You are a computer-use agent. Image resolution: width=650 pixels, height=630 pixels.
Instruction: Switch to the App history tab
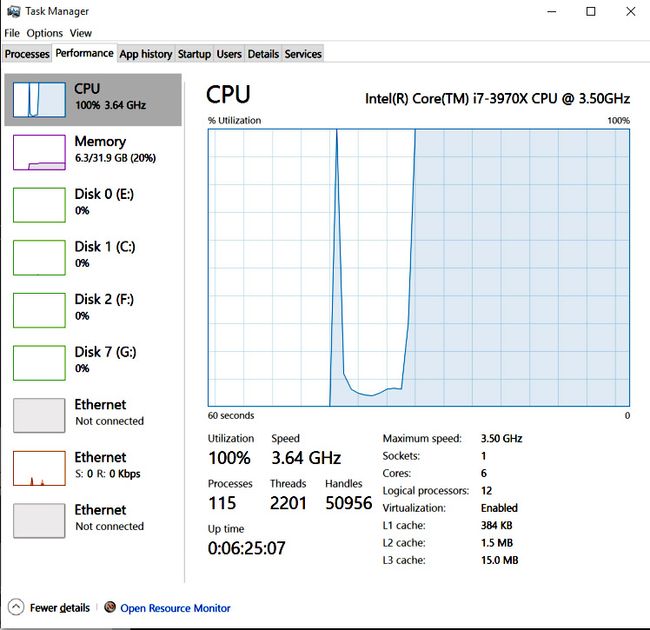[x=145, y=54]
